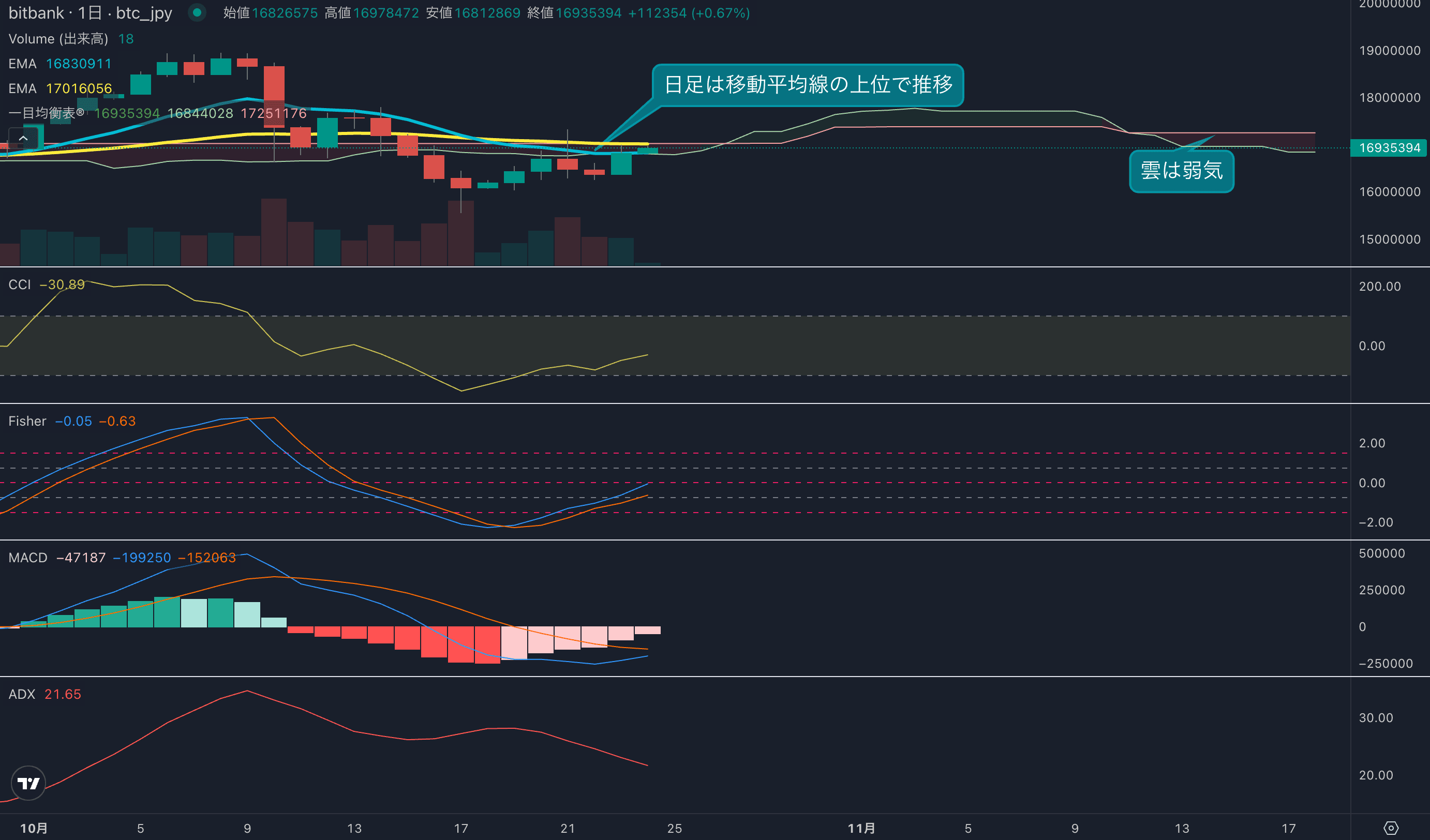The height and width of the screenshot is (840, 1430).
Task: Select the bitbank btc_jpy symbol title
Action: point(90,12)
